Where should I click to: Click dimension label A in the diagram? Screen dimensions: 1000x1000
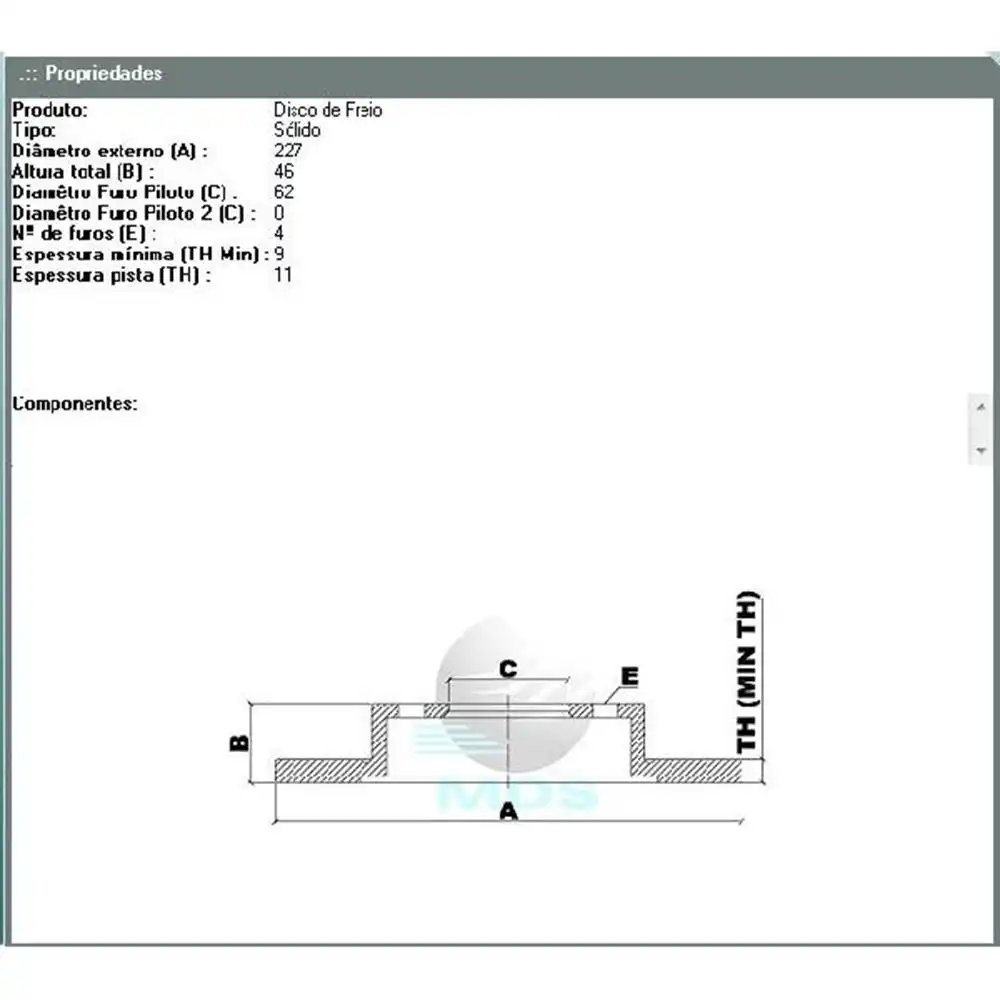click(x=509, y=812)
